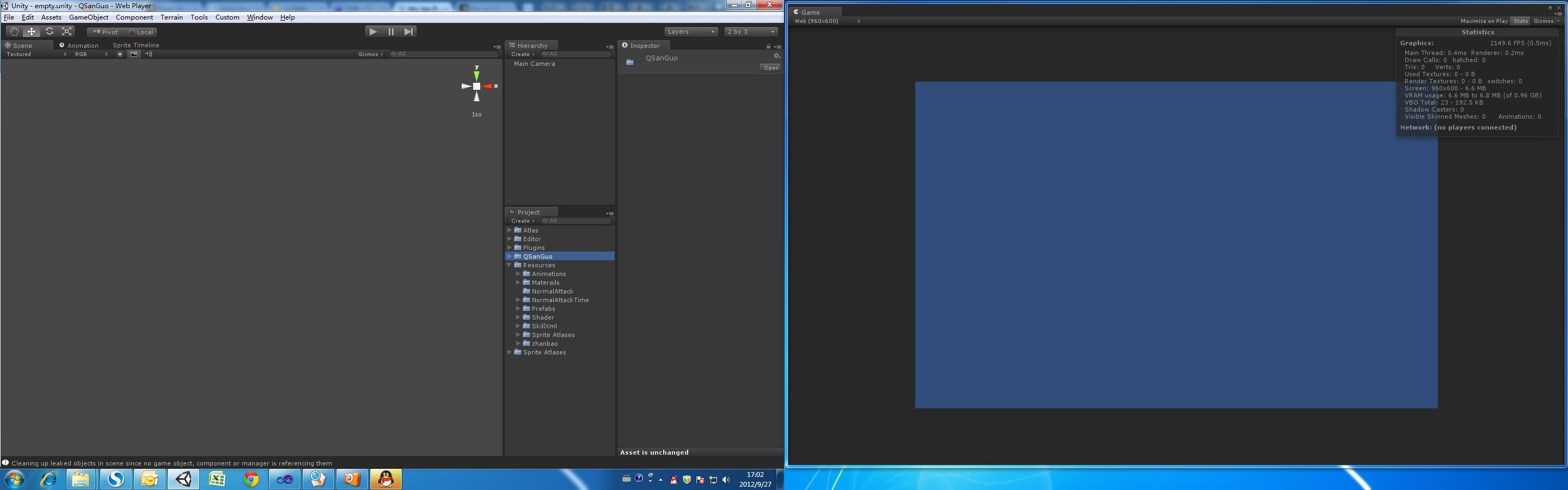Toggle scene audio speaker icon

(148, 54)
